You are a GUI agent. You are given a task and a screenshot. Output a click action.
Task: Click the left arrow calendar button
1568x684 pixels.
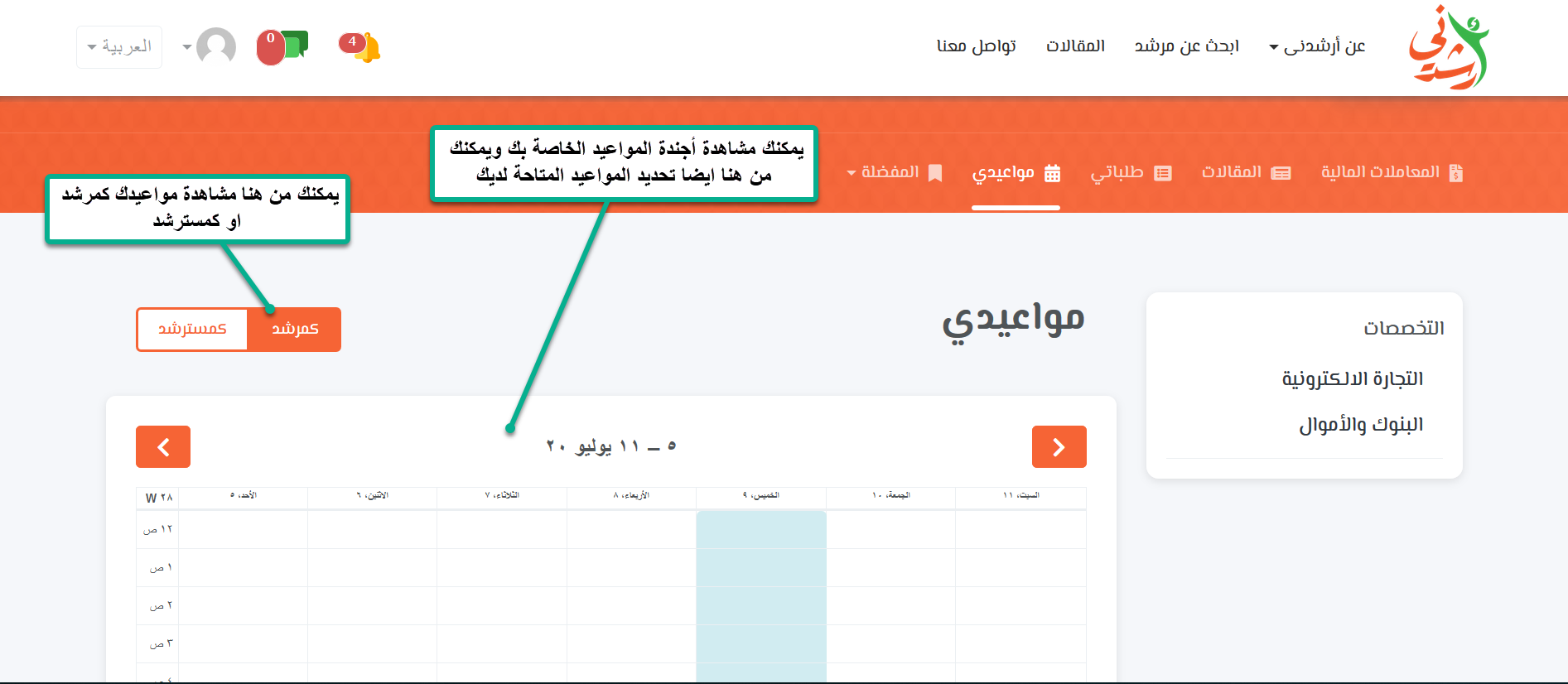click(x=163, y=447)
